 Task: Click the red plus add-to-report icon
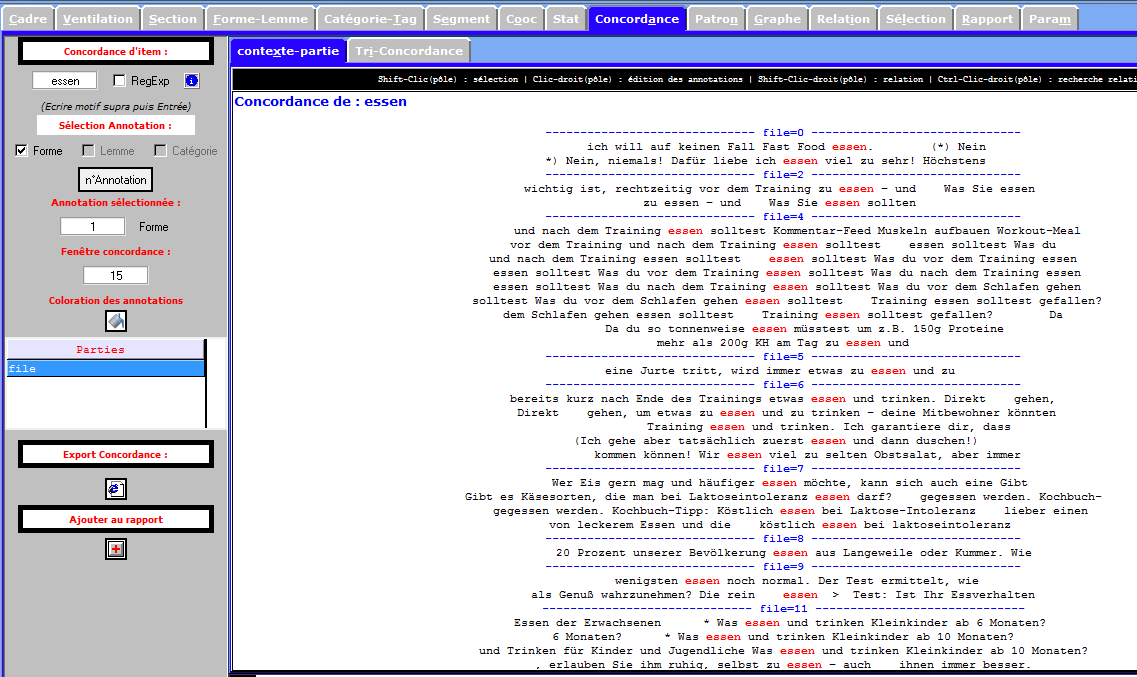click(x=116, y=549)
